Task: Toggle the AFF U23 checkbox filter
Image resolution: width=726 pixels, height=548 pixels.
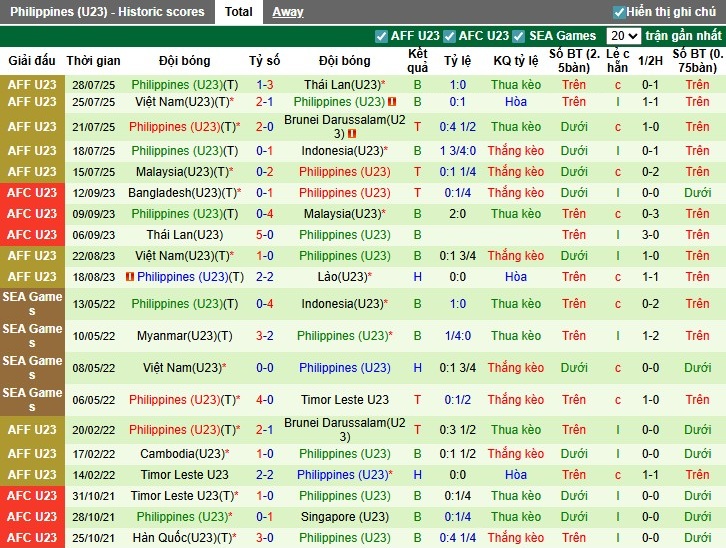Action: (x=381, y=36)
